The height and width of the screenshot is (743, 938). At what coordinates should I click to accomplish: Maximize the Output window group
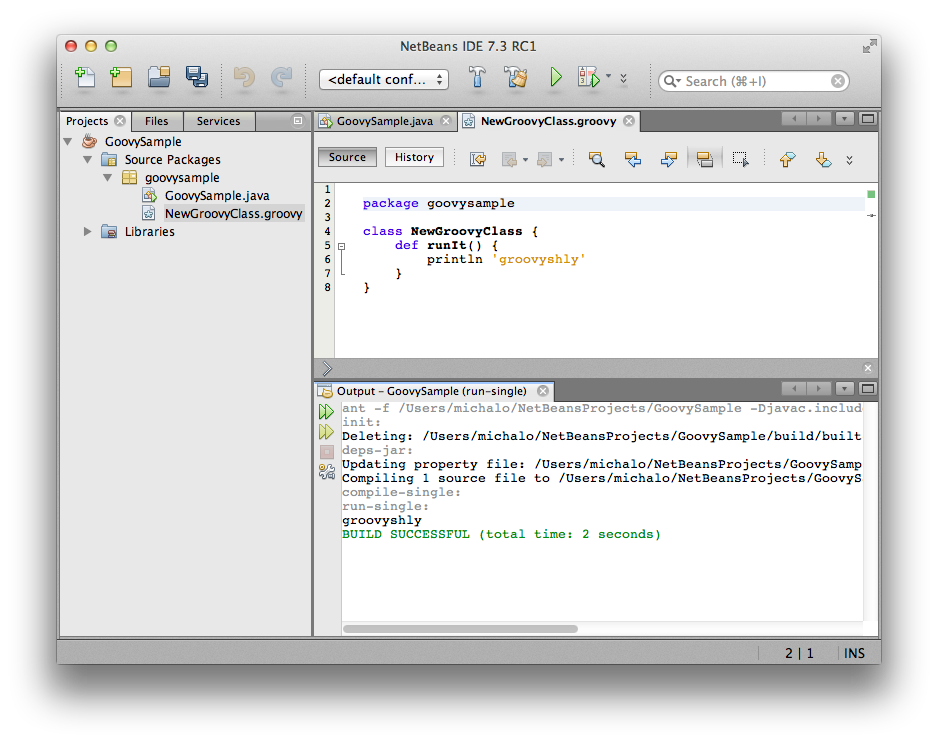point(867,389)
